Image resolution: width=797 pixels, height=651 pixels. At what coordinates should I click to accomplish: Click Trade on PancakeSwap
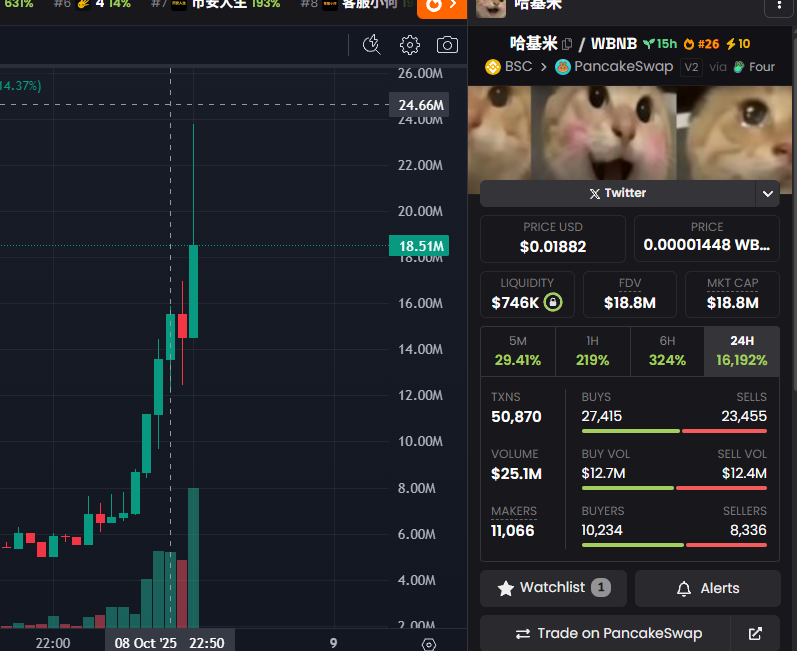click(x=605, y=633)
